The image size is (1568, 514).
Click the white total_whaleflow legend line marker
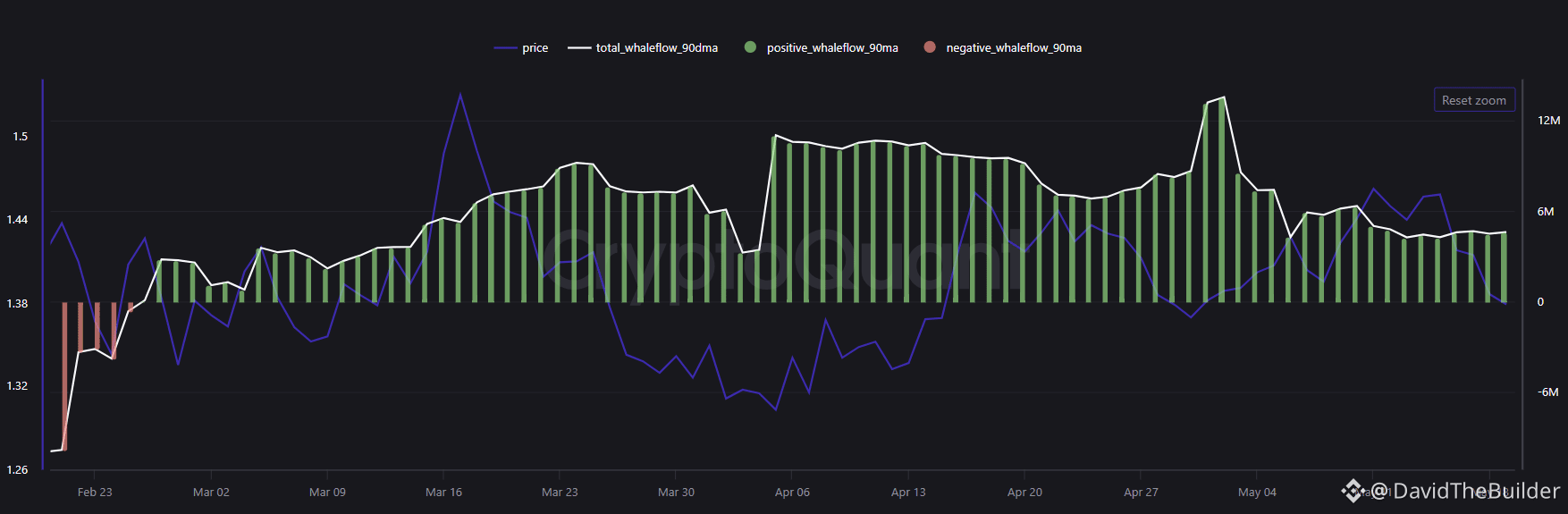click(579, 48)
